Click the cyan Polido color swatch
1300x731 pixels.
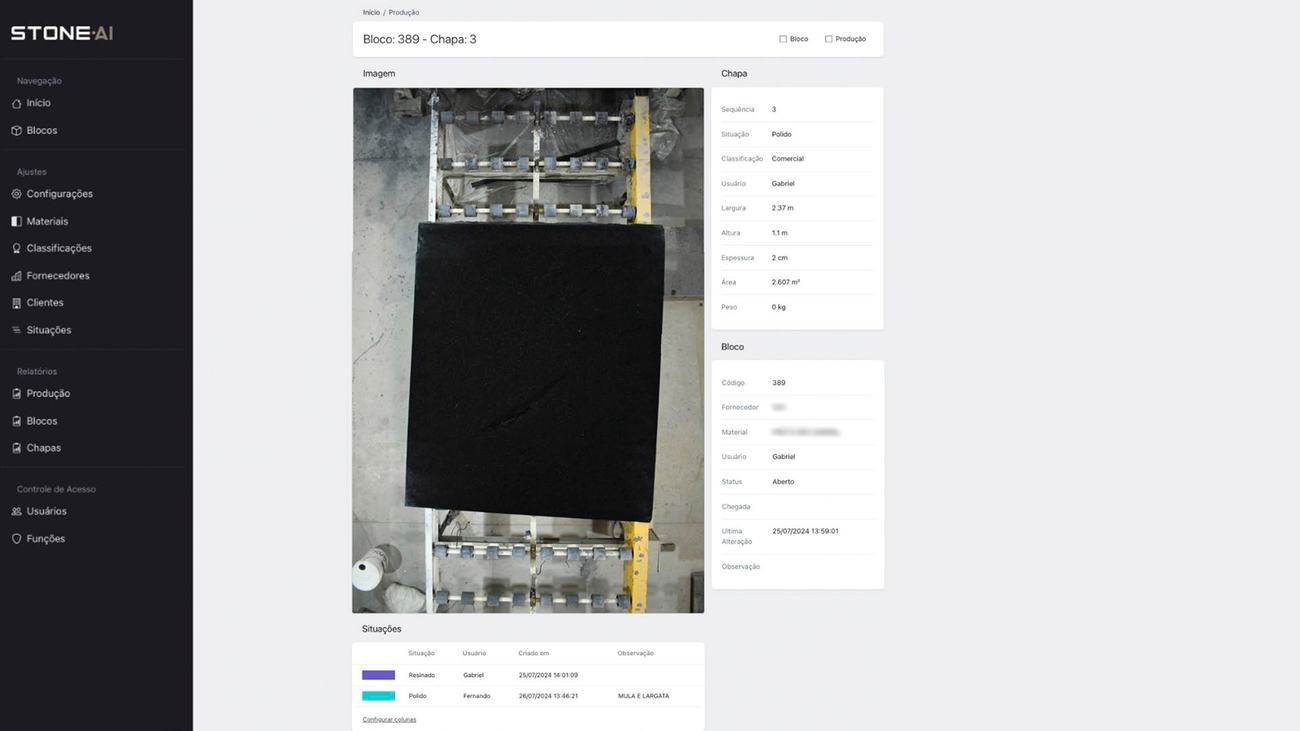[378, 696]
